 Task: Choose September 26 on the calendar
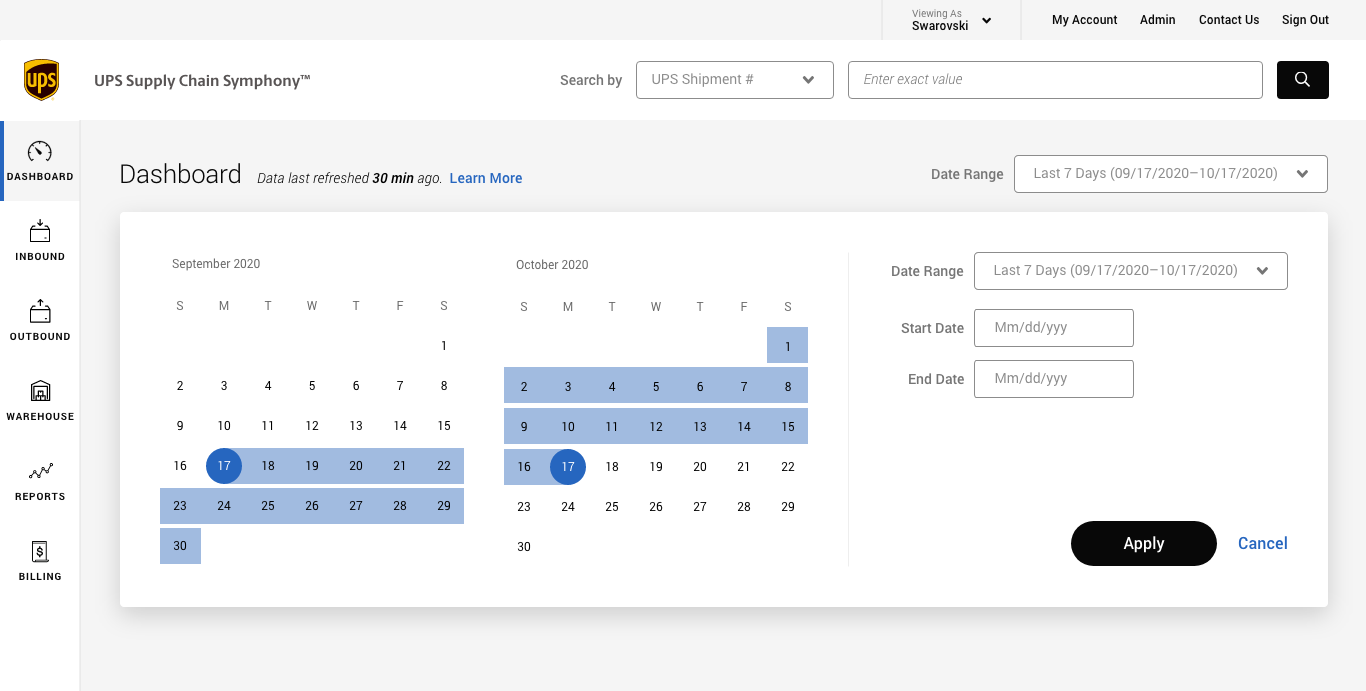coord(312,506)
